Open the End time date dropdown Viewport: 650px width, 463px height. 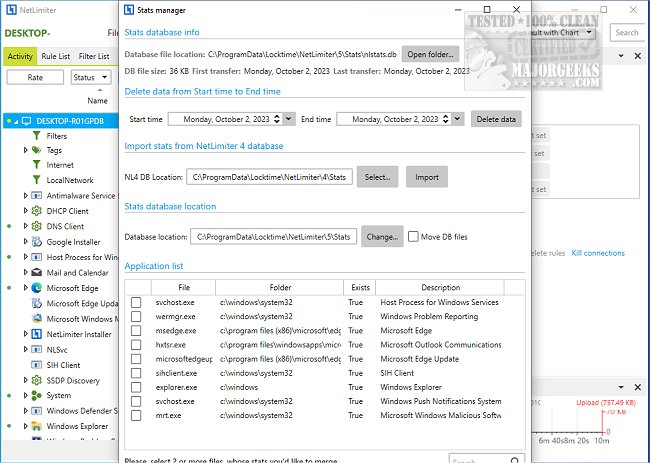457,119
